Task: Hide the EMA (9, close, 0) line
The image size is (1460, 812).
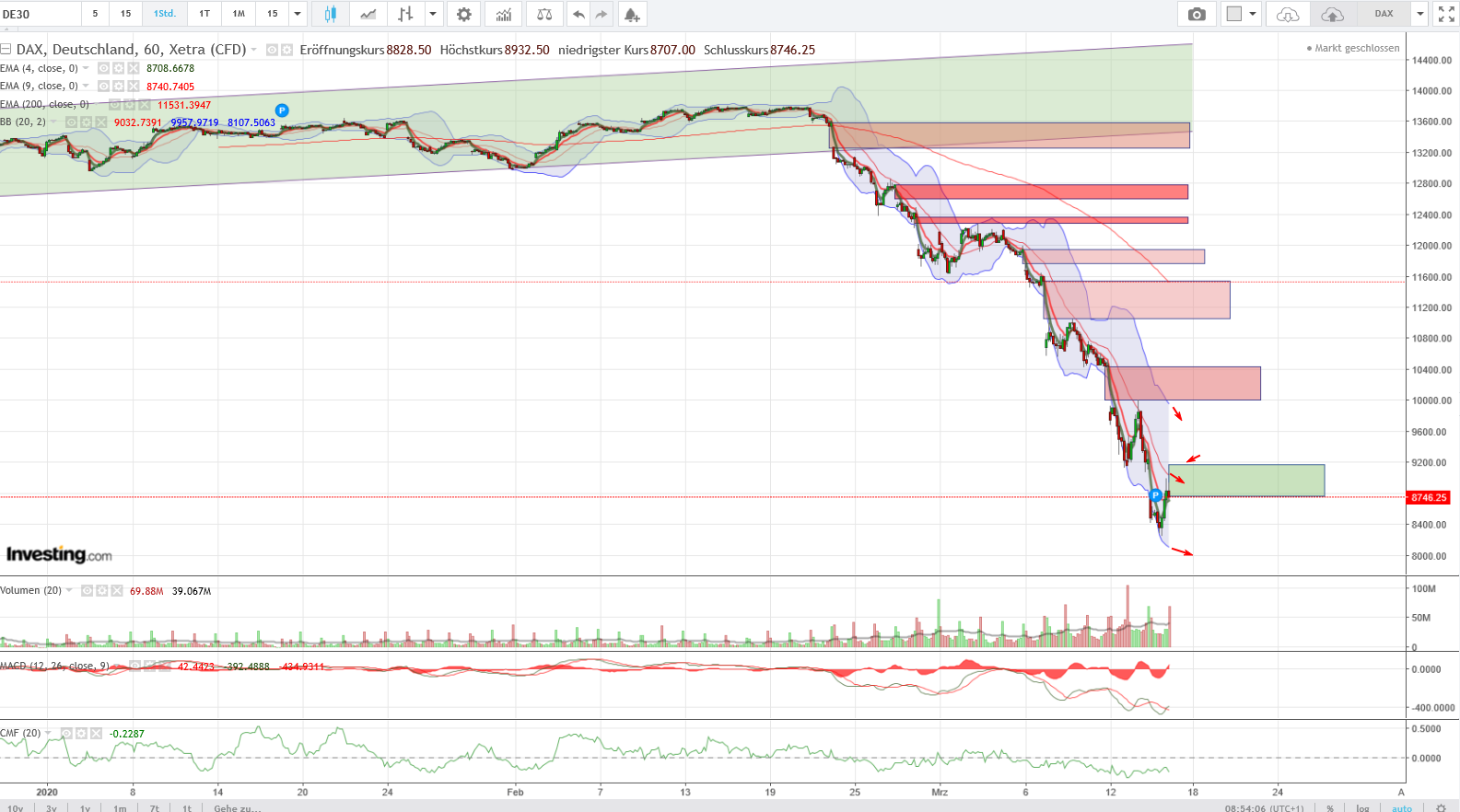Action: [104, 87]
